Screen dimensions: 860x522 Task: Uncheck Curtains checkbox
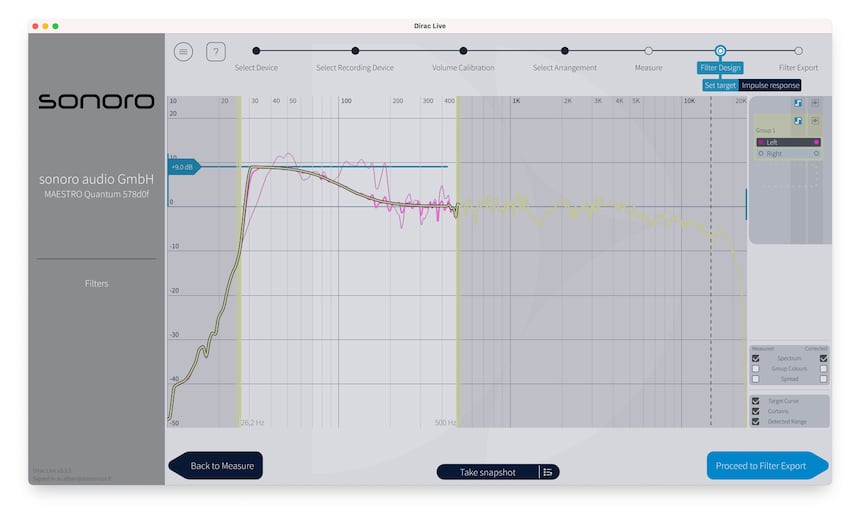756,411
